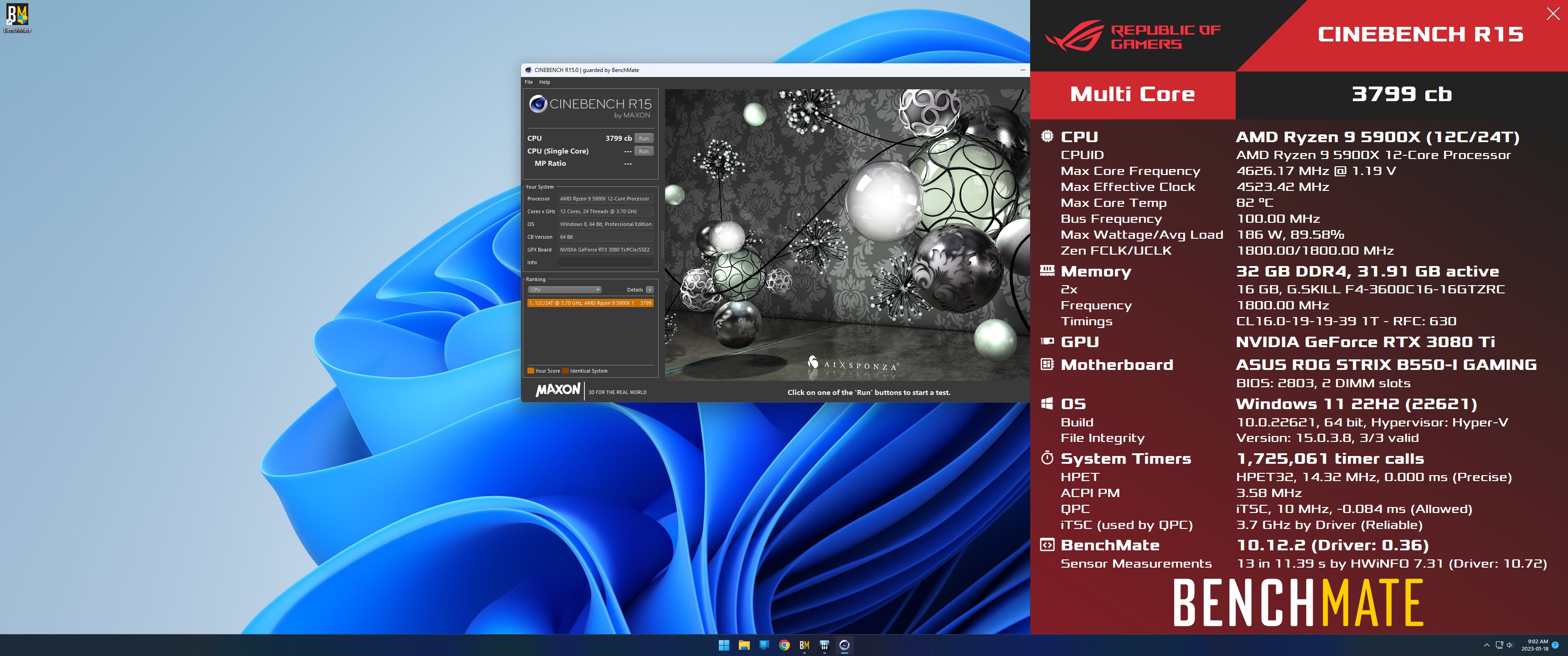The height and width of the screenshot is (656, 1568).
Task: Click the CINEBENCH R15 panel title
Action: 1420,34
